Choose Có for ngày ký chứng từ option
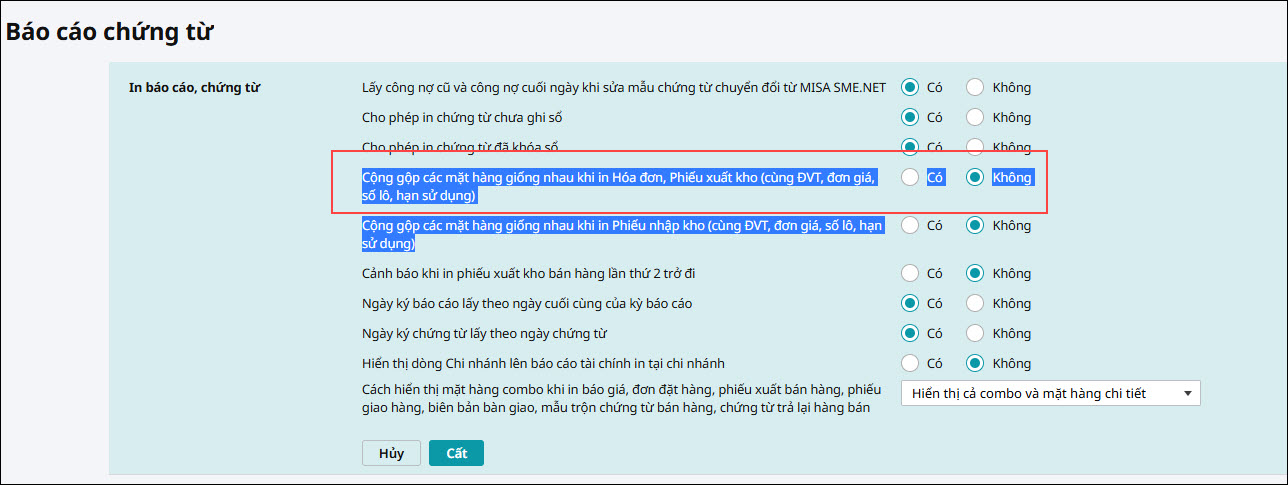The image size is (1288, 485). pos(910,333)
